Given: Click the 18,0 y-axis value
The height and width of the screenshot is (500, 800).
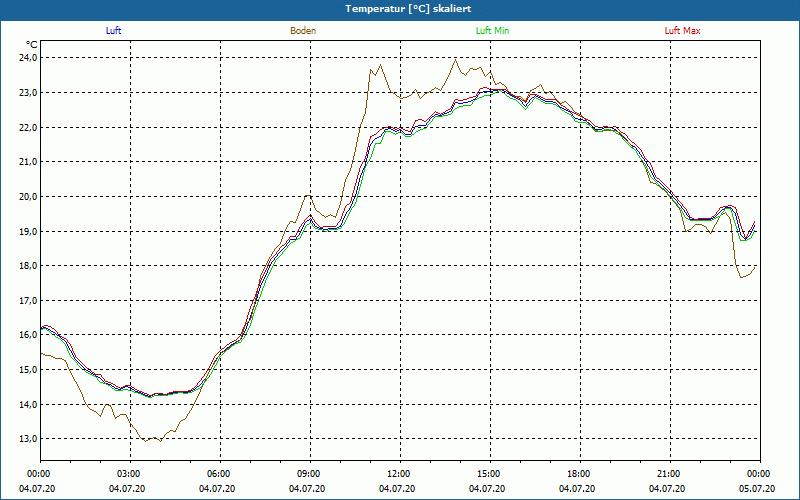Looking at the screenshot, I should pyautogui.click(x=28, y=266).
